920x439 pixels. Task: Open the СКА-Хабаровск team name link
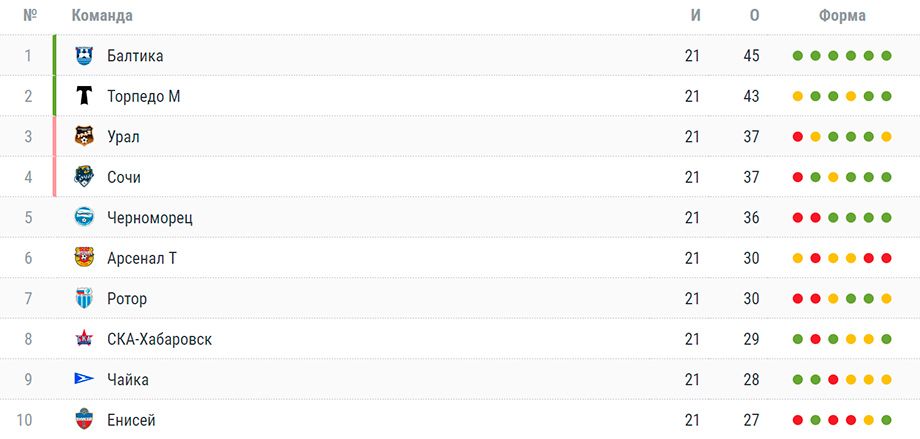159,339
